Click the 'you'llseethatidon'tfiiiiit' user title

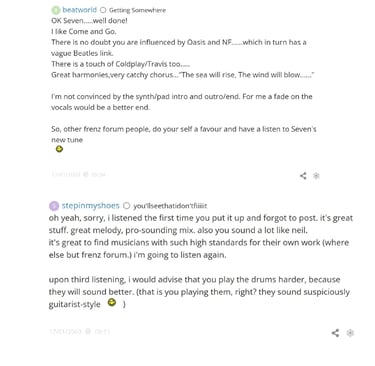170,206
